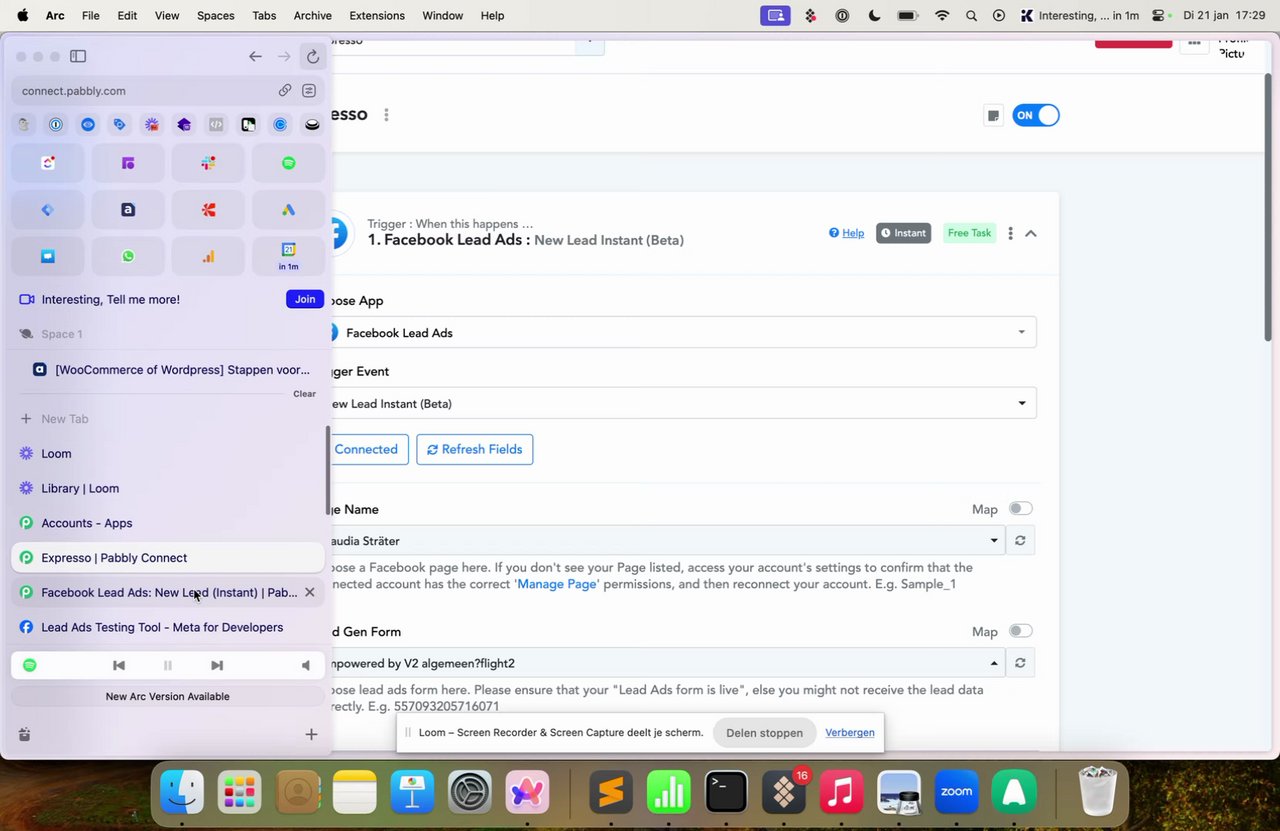
Task: Click New Arc Version Available banner
Action: [168, 696]
